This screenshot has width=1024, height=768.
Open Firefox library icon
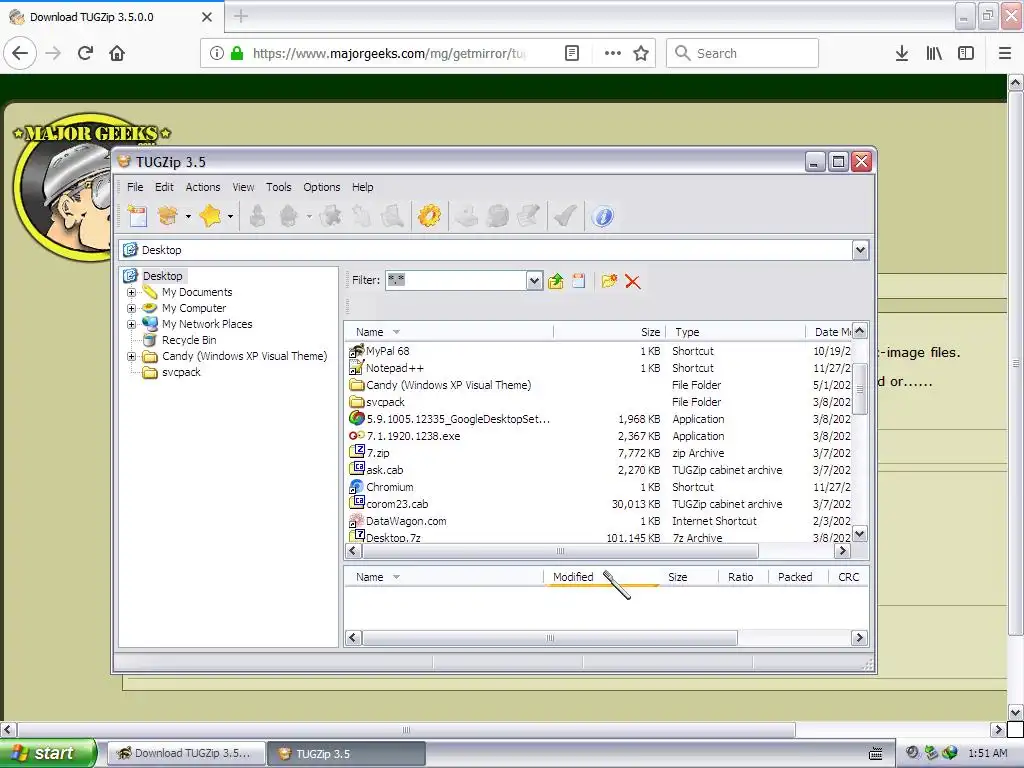[x=934, y=53]
